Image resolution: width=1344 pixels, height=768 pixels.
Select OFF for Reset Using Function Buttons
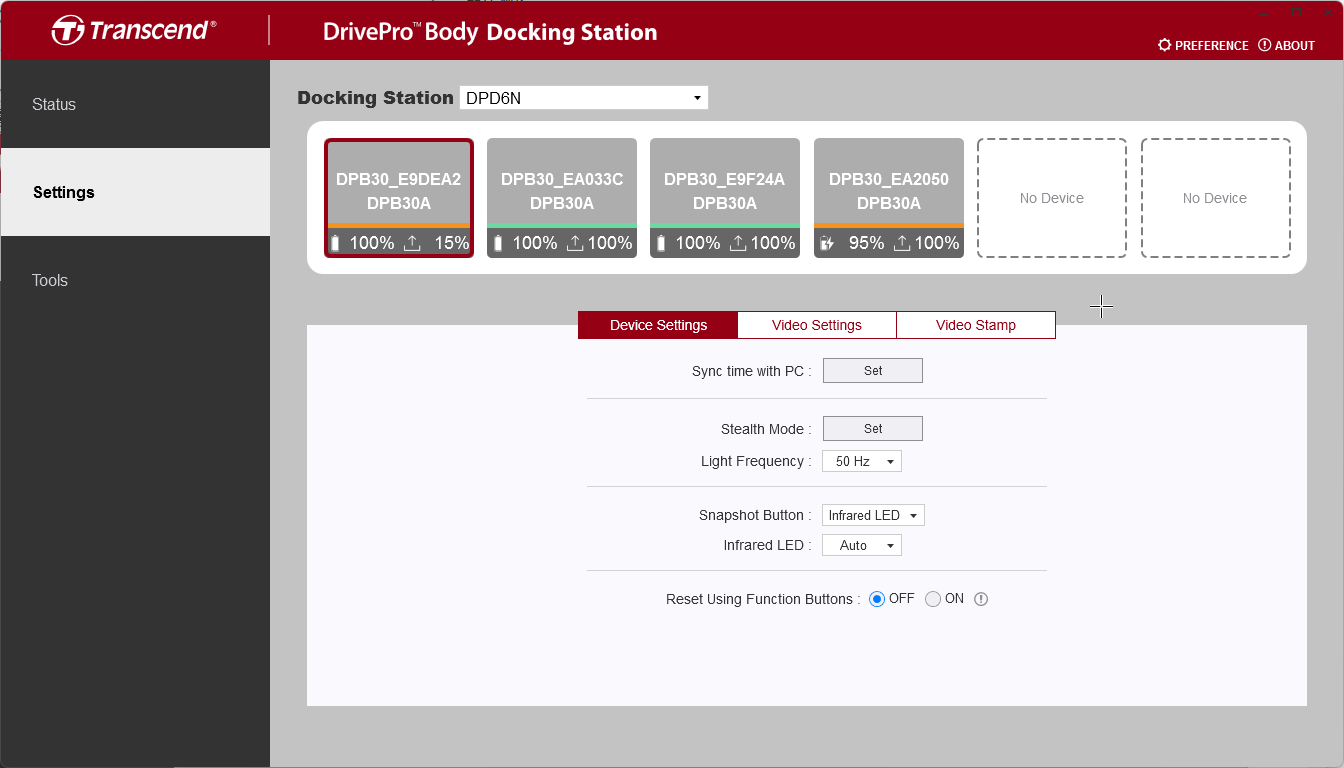(x=877, y=599)
